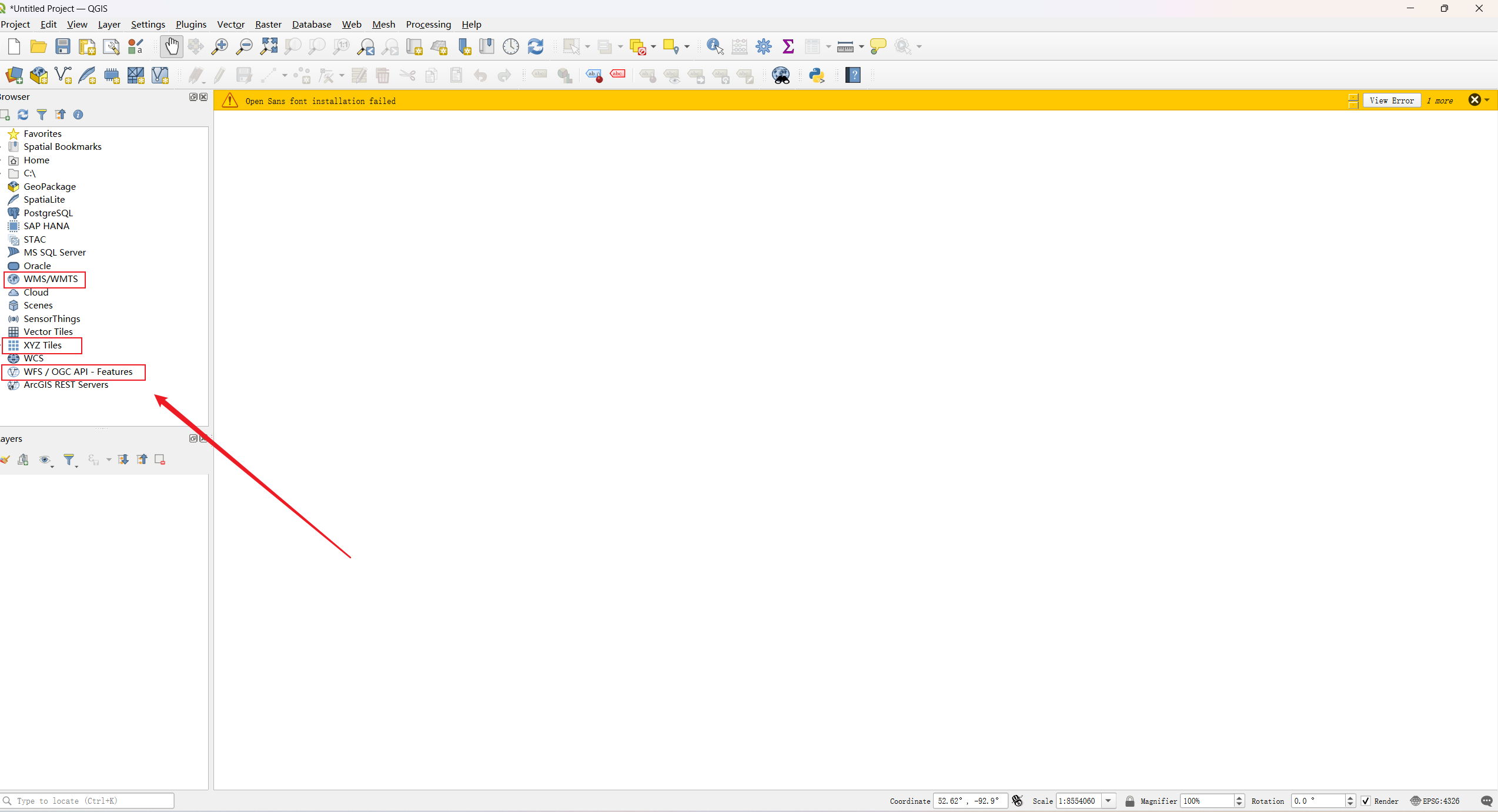The image size is (1498, 812).
Task: Toggle the Render checkbox in status bar
Action: coord(1366,801)
